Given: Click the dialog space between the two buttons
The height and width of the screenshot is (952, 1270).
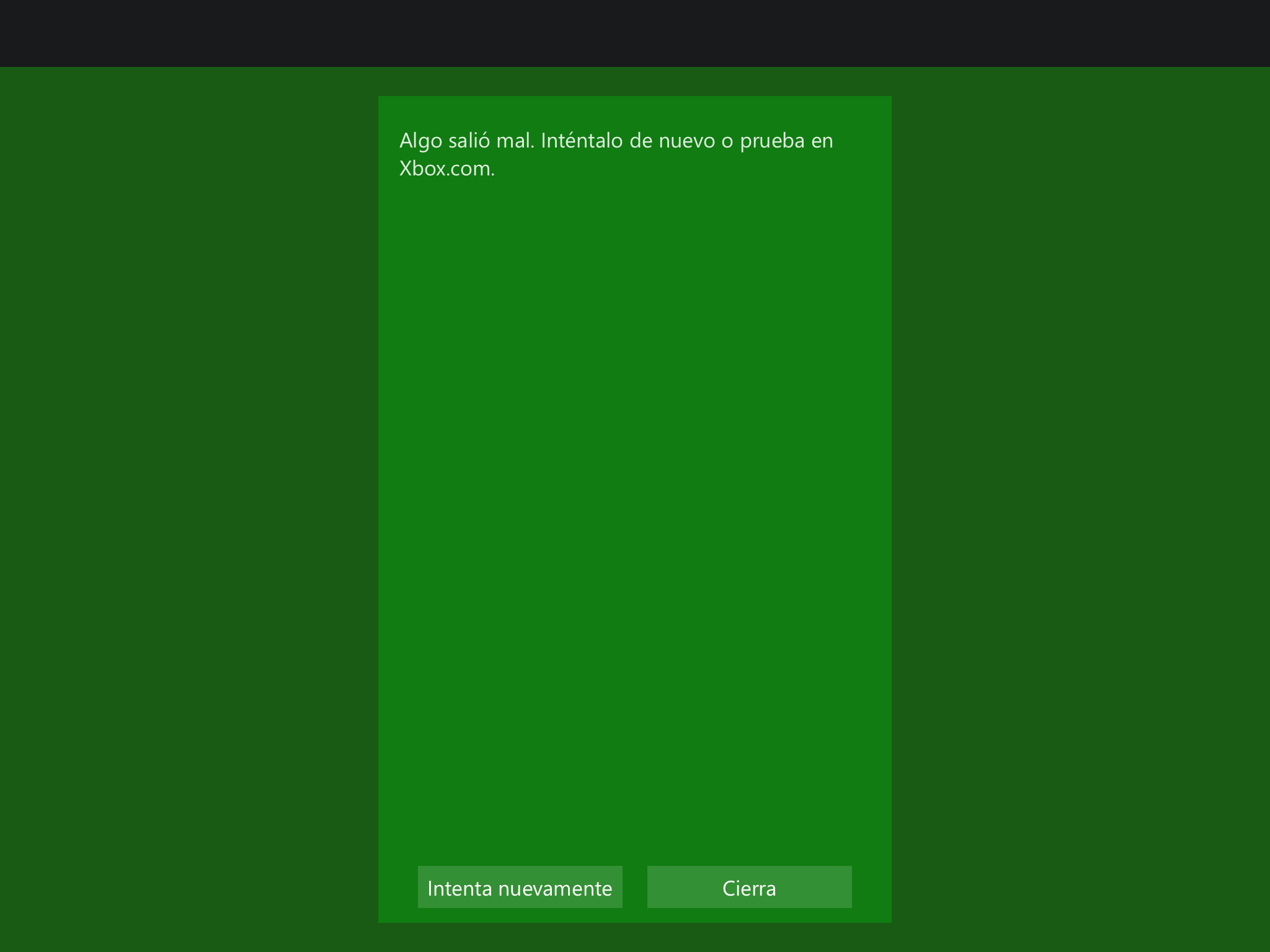Looking at the screenshot, I should coord(634,887).
